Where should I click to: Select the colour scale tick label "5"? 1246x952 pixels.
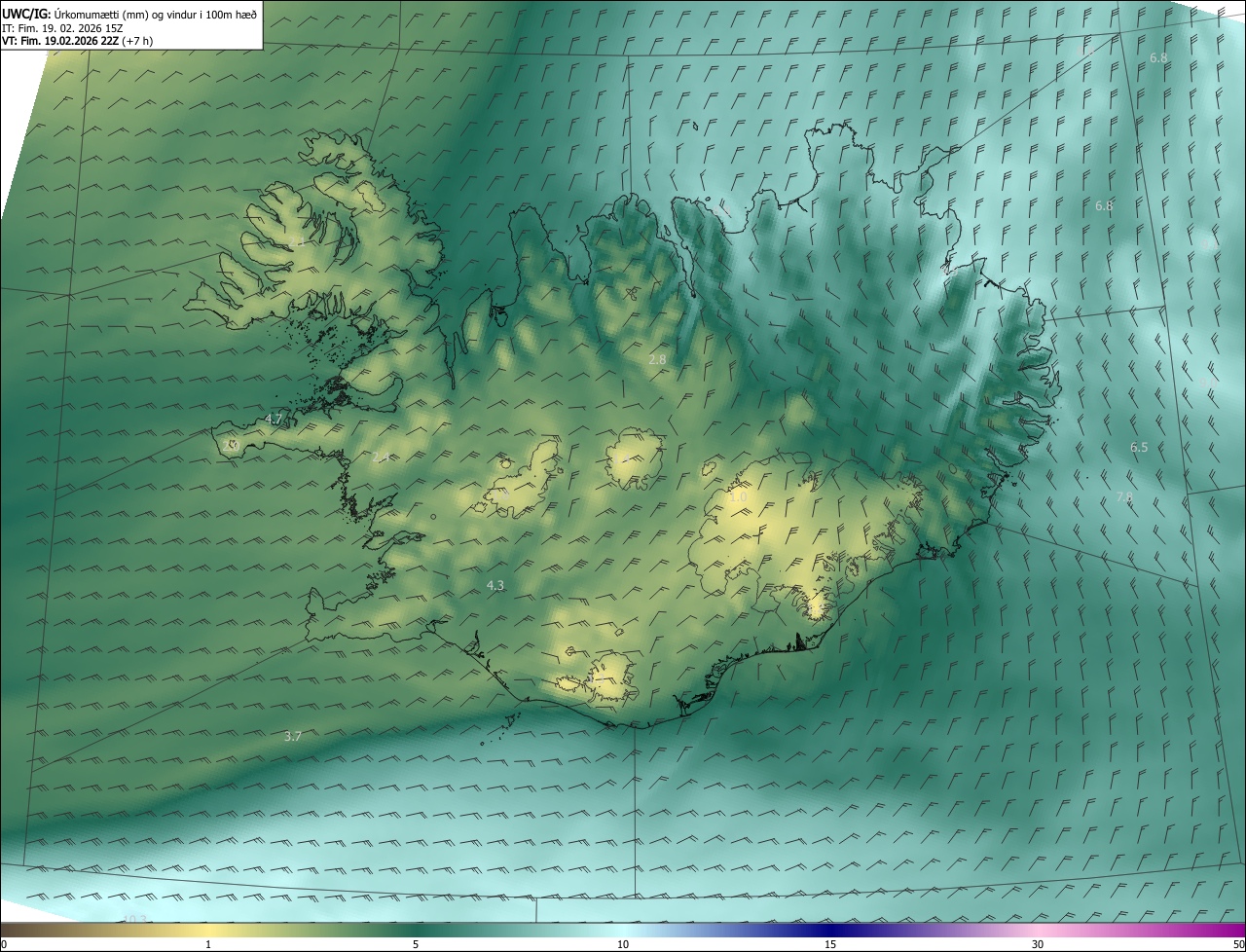[x=416, y=944]
